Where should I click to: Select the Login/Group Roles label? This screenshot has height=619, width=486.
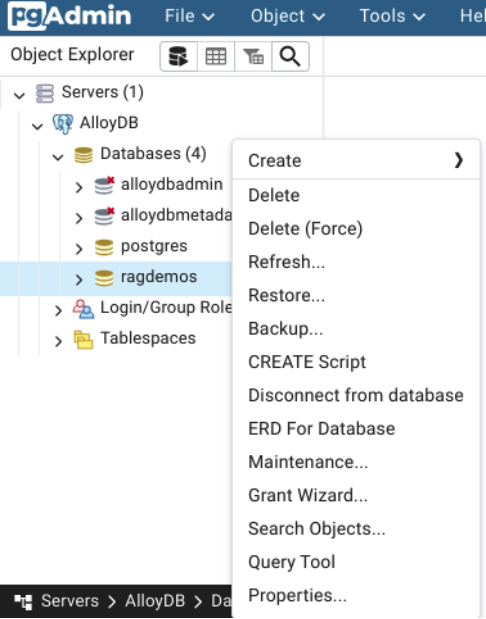tap(166, 308)
